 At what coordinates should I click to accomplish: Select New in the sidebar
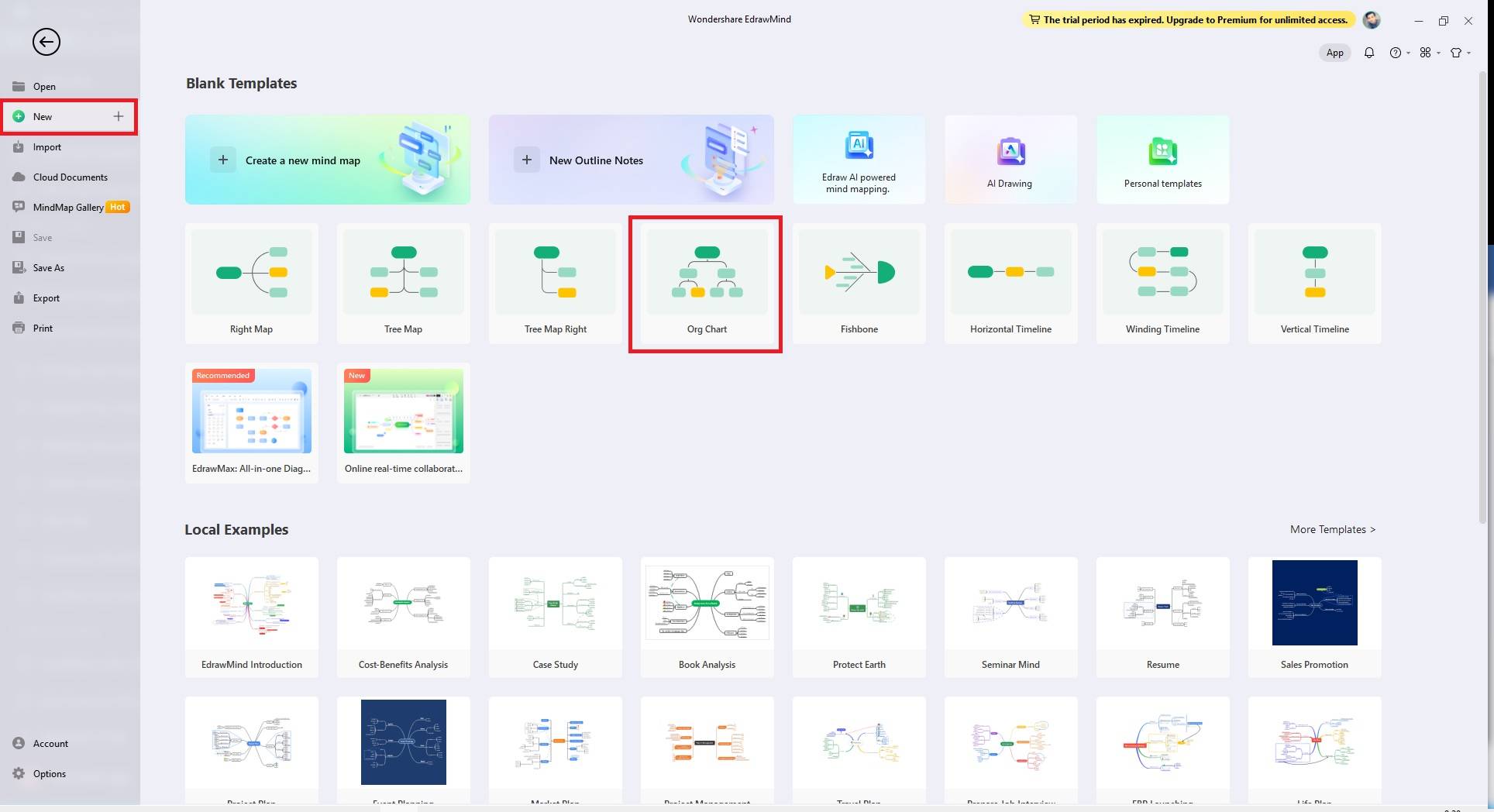point(70,117)
